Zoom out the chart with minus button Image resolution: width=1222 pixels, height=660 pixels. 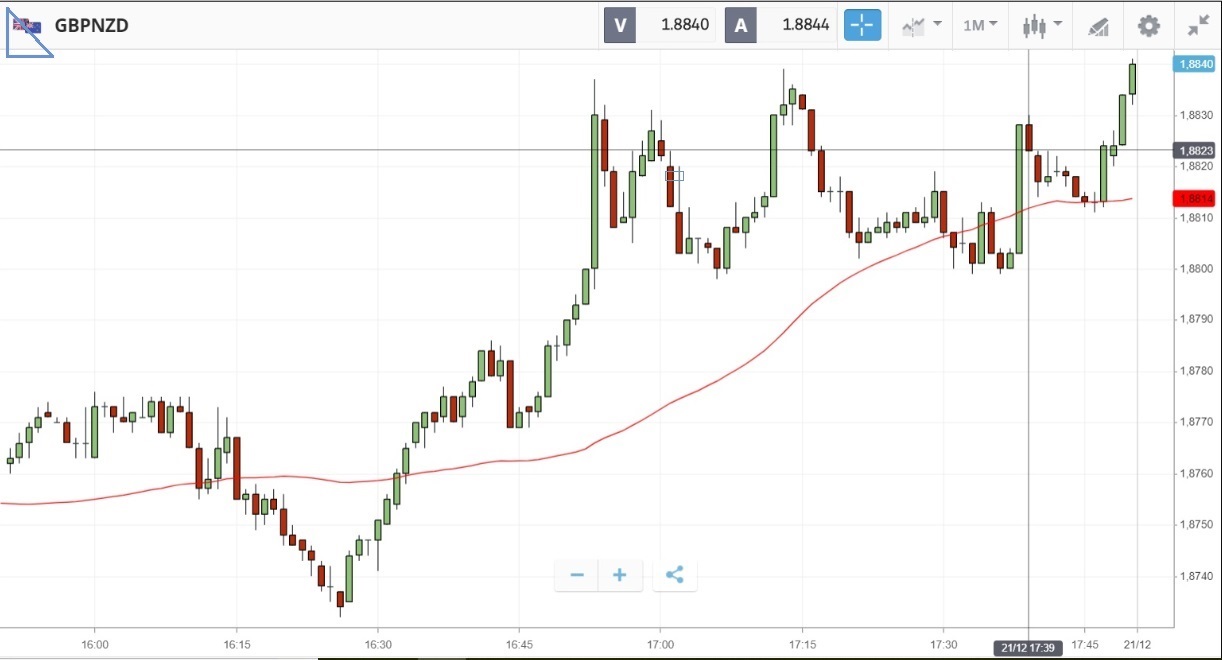coord(577,575)
